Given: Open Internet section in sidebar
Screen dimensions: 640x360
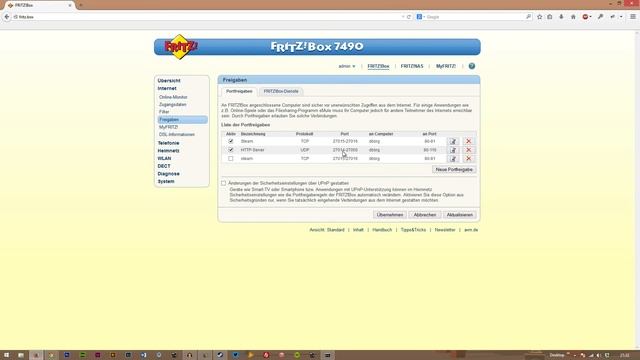Looking at the screenshot, I should point(167,88).
